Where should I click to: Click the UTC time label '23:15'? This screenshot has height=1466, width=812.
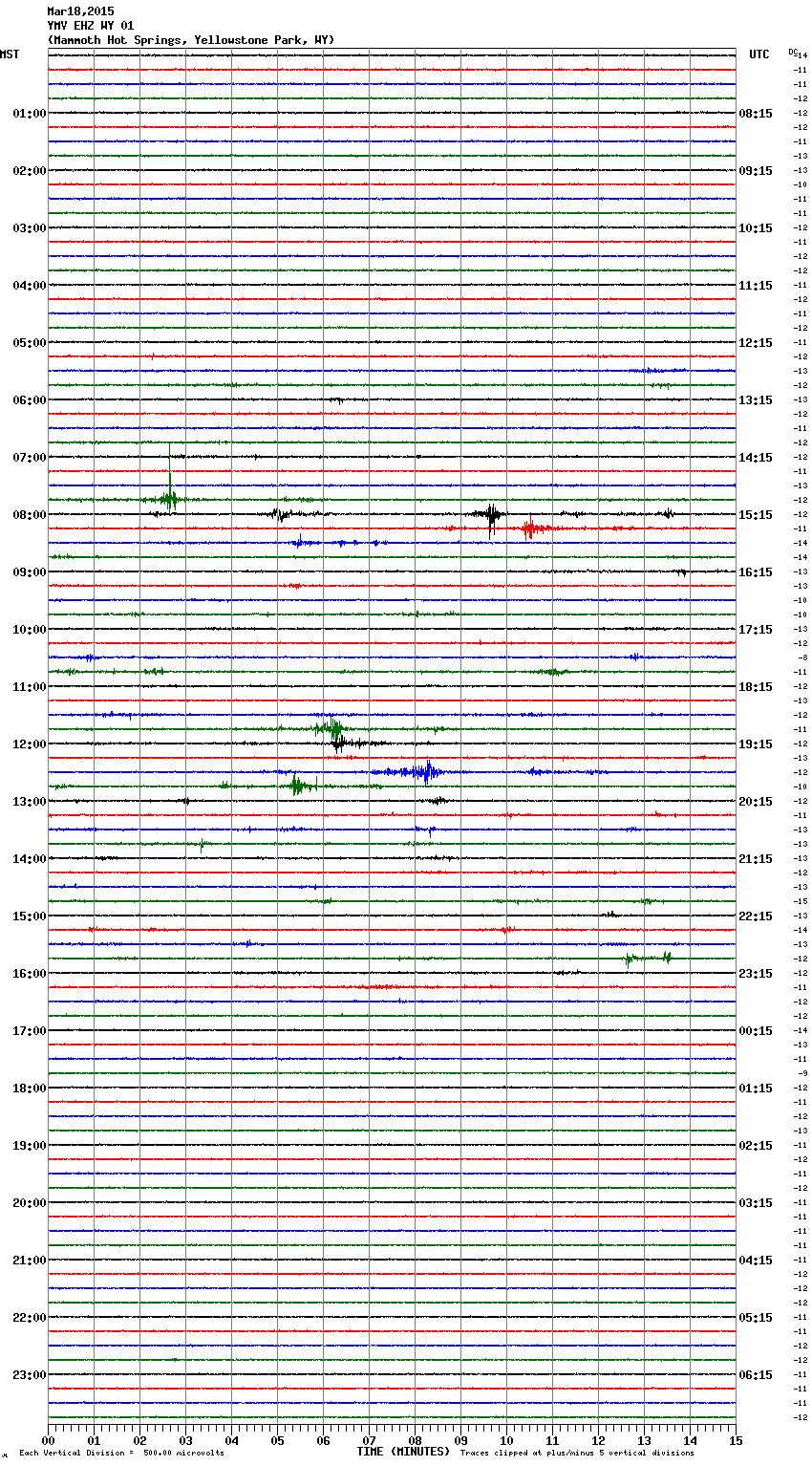[x=756, y=974]
